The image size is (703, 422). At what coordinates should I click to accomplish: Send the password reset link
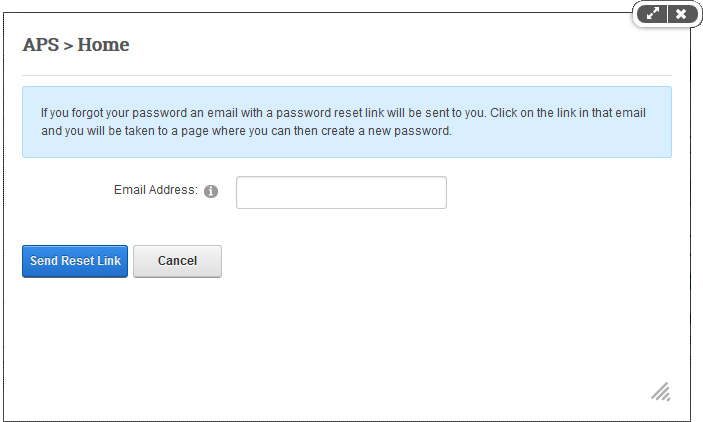pyautogui.click(x=75, y=261)
